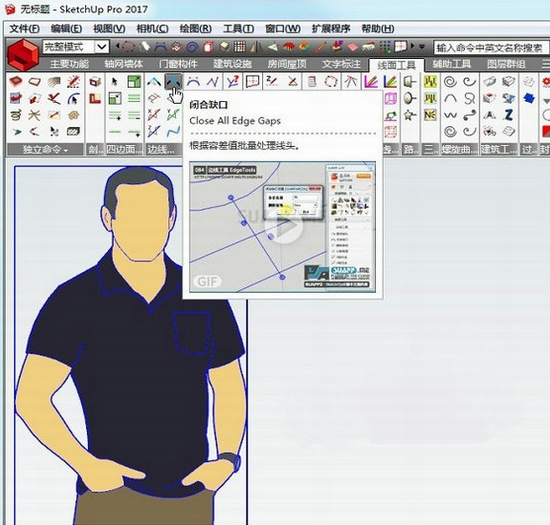Expand the toolbar overflow down arrow
The width and height of the screenshot is (550, 525).
point(422,46)
